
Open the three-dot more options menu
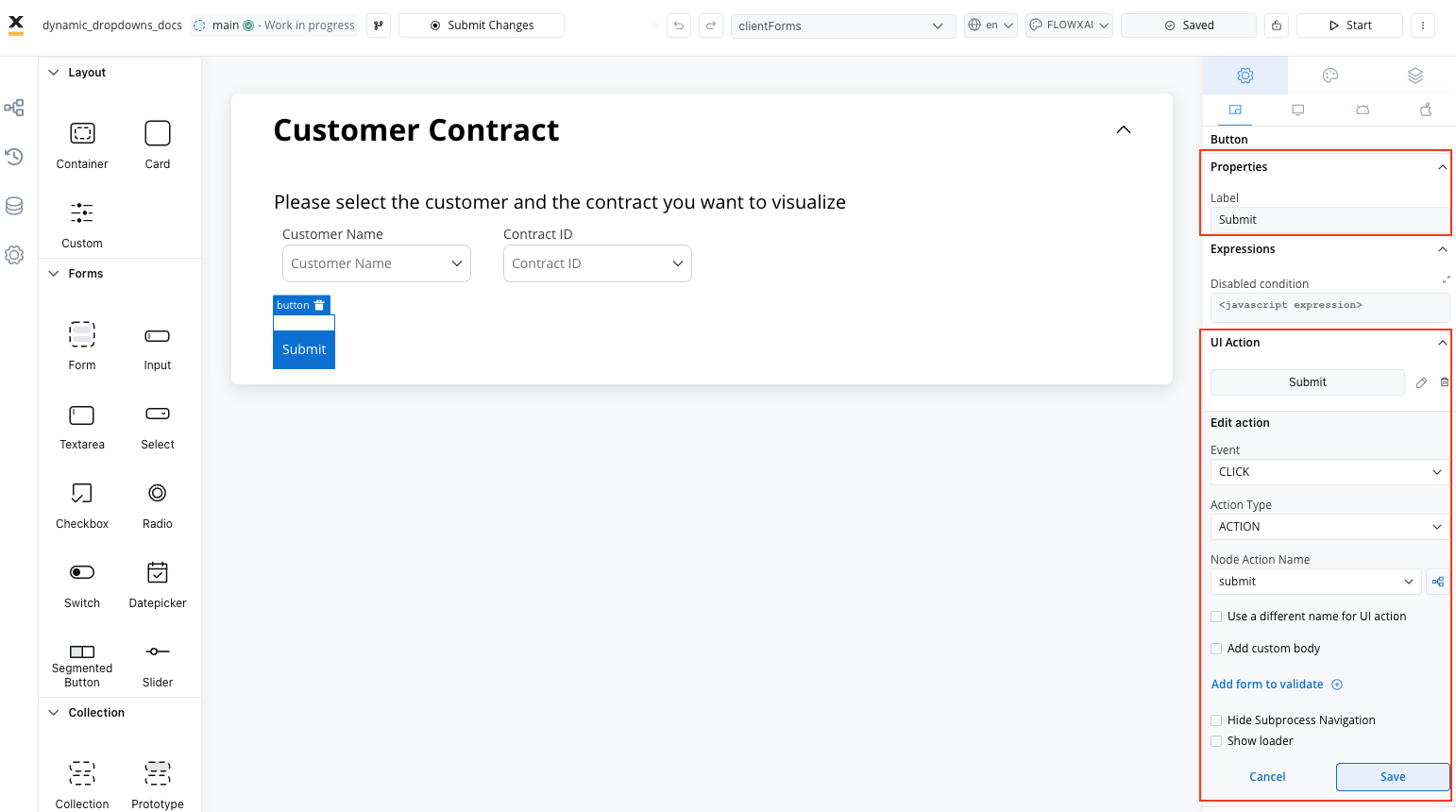click(x=1422, y=25)
